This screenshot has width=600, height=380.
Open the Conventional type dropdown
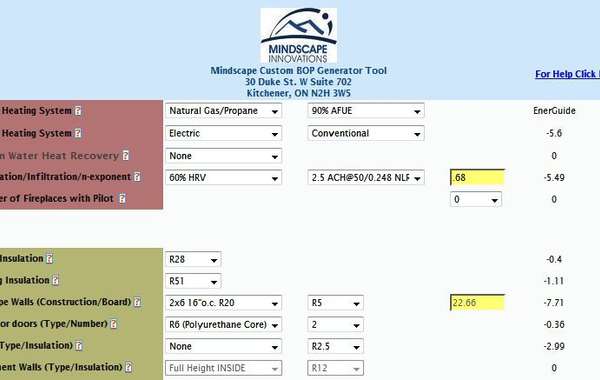[366, 133]
